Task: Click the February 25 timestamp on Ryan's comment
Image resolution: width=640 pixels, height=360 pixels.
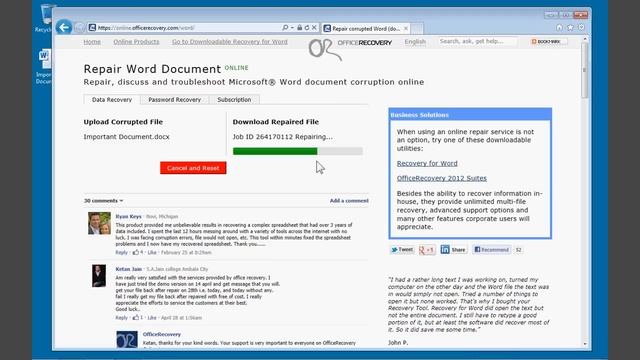Action: pyautogui.click(x=186, y=252)
